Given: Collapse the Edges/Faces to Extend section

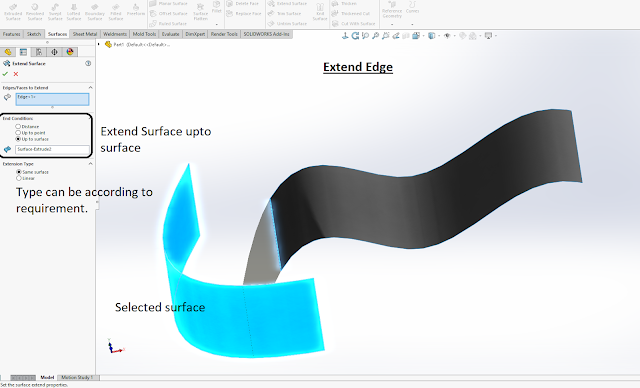Looking at the screenshot, I should tap(90, 87).
